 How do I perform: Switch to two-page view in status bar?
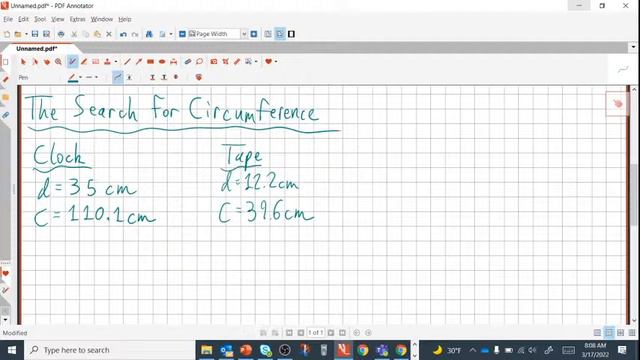click(620, 333)
